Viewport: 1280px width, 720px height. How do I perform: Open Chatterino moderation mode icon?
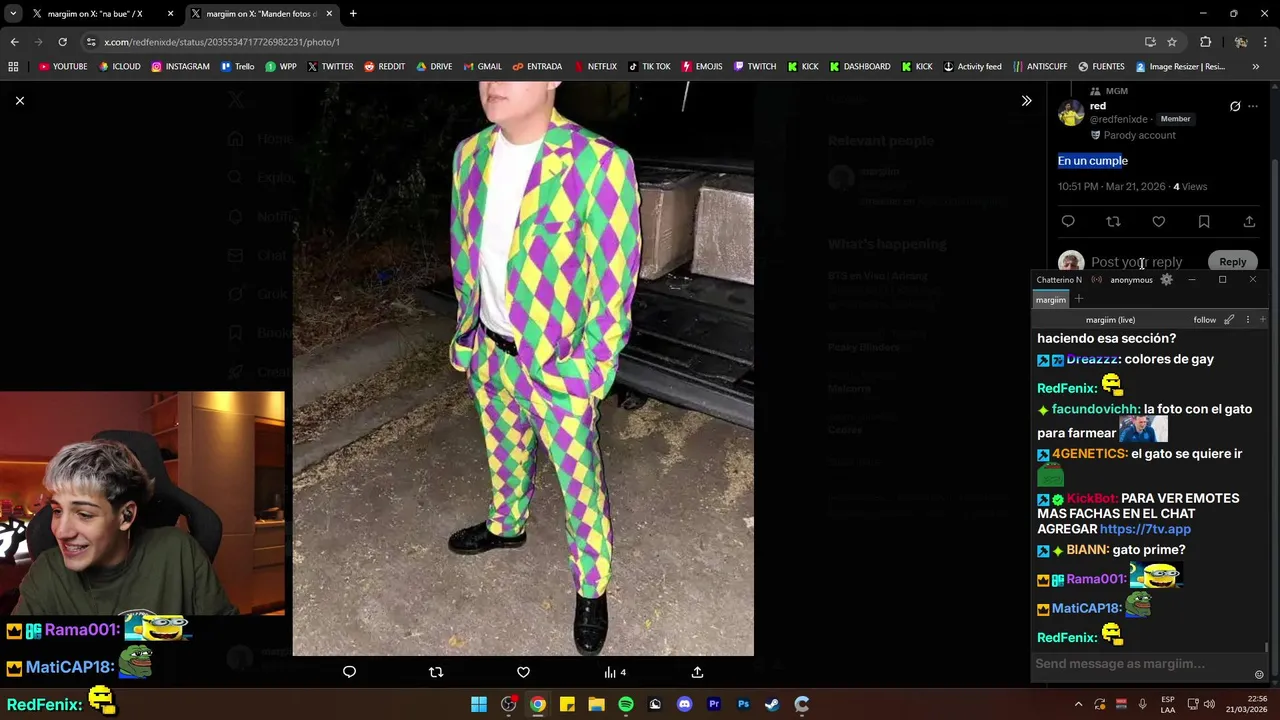pos(1231,320)
